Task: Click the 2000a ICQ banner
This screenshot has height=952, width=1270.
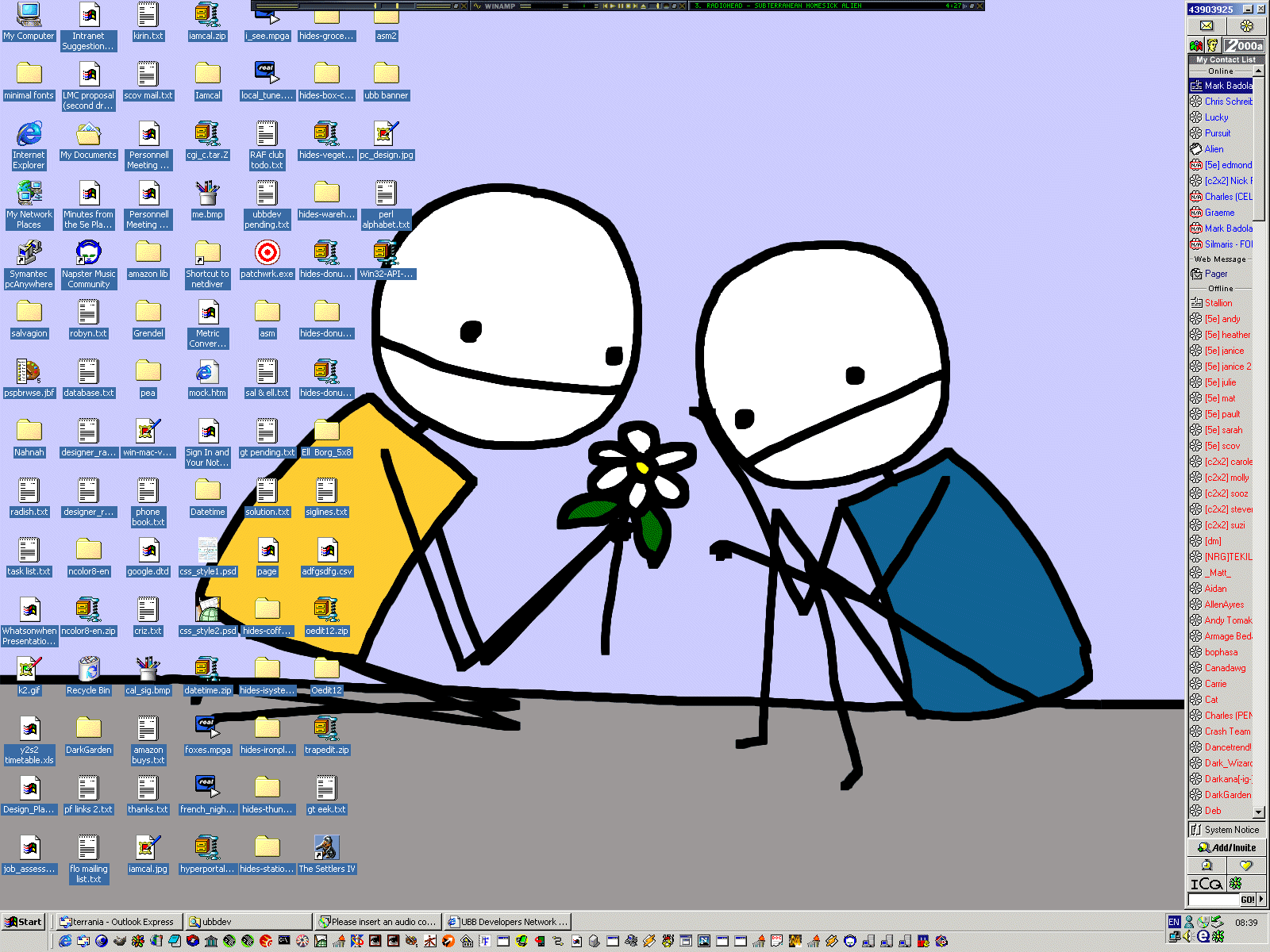Action: (1244, 45)
